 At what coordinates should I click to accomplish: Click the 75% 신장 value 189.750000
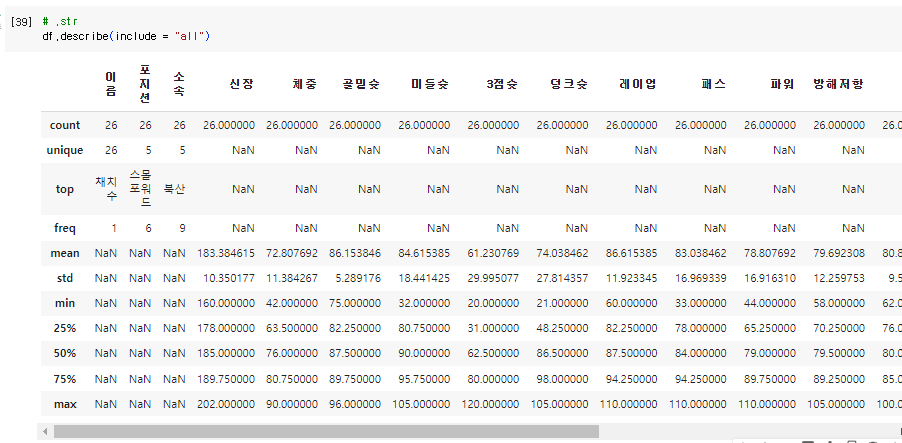226,379
